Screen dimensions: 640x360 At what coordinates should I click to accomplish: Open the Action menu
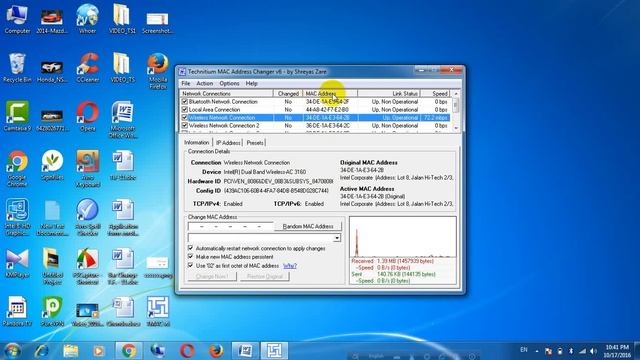(x=204, y=83)
